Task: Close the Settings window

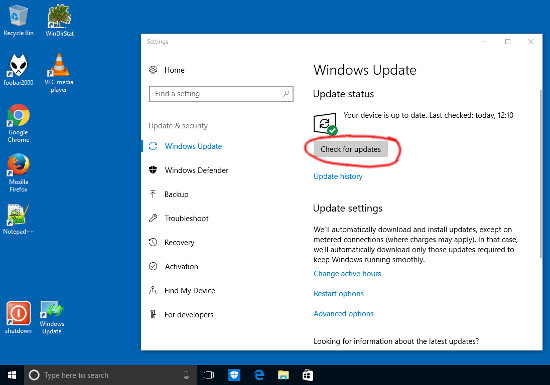Action: [x=531, y=42]
